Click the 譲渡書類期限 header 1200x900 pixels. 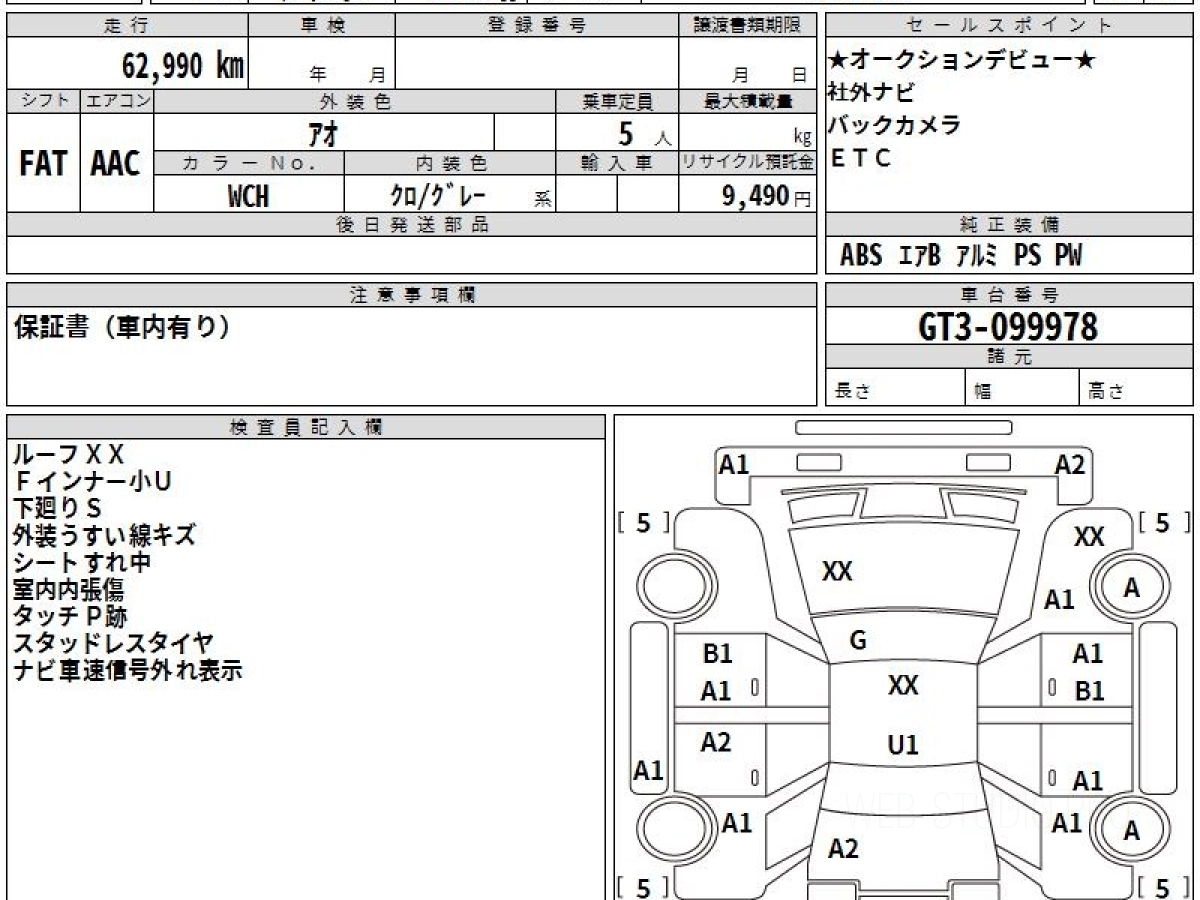(748, 26)
